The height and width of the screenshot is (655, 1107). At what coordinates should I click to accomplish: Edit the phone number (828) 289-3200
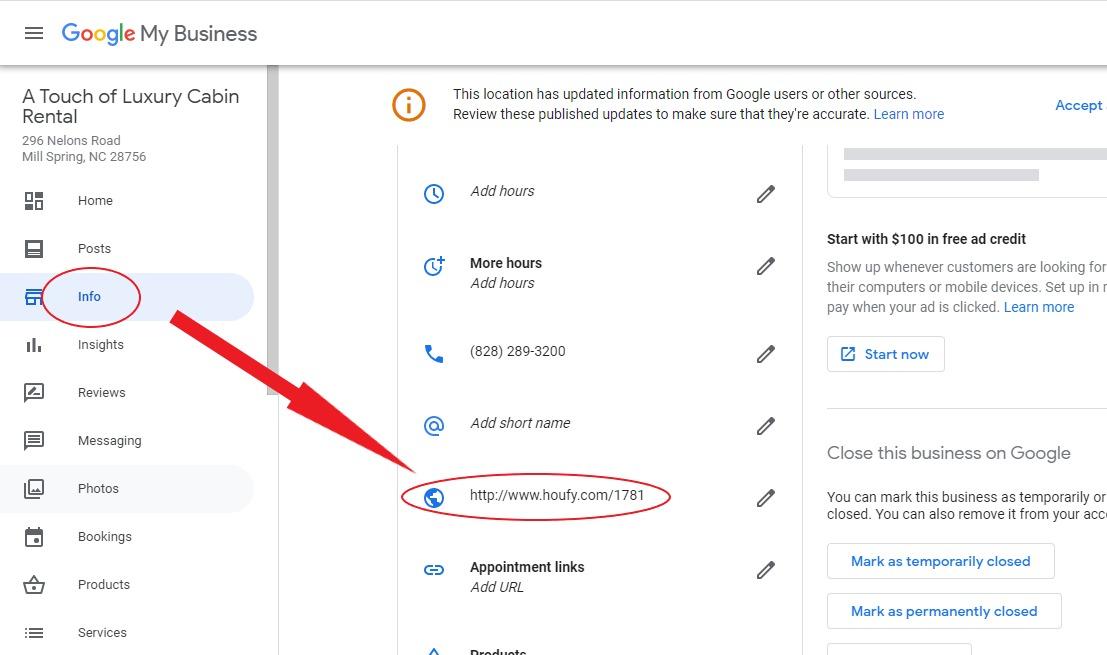coord(766,354)
